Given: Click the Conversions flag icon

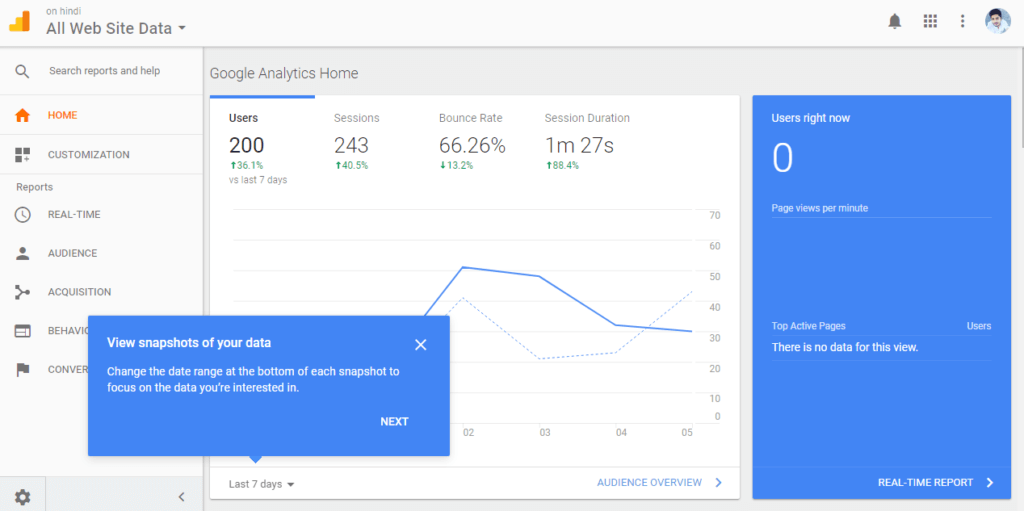Looking at the screenshot, I should [22, 370].
